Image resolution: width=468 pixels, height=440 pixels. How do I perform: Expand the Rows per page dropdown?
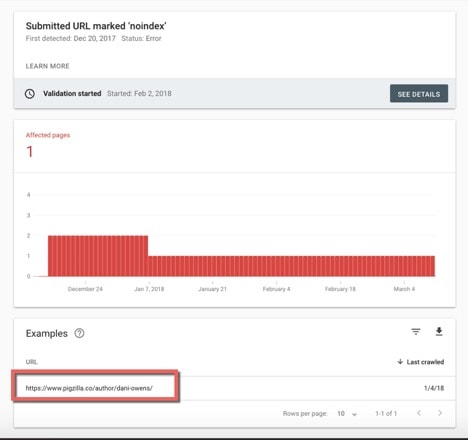347,414
